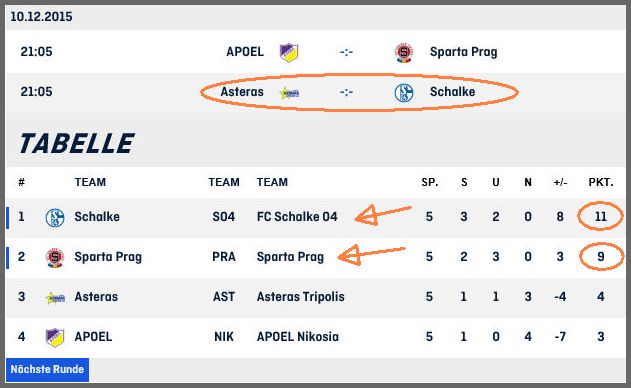Click the Asteras star logo in the fixture

289,93
